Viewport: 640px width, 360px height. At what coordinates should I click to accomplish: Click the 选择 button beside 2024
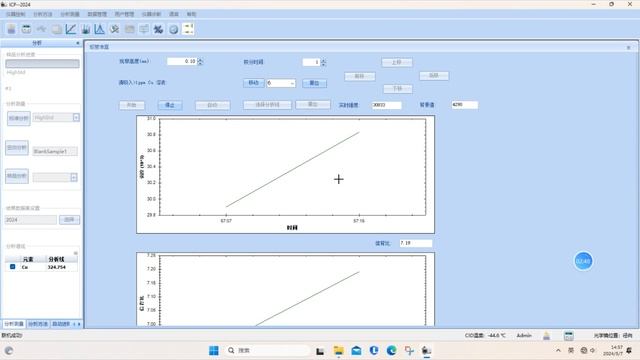pyautogui.click(x=69, y=220)
